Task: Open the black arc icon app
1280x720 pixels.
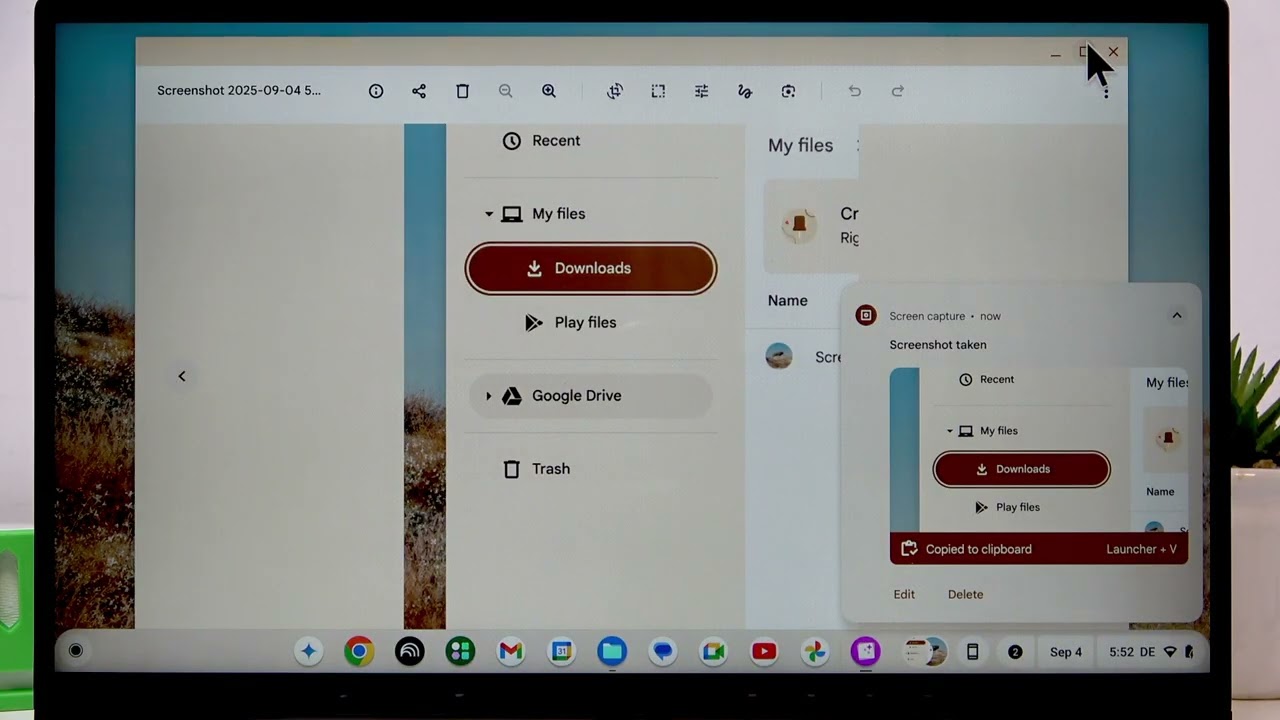Action: pyautogui.click(x=410, y=652)
